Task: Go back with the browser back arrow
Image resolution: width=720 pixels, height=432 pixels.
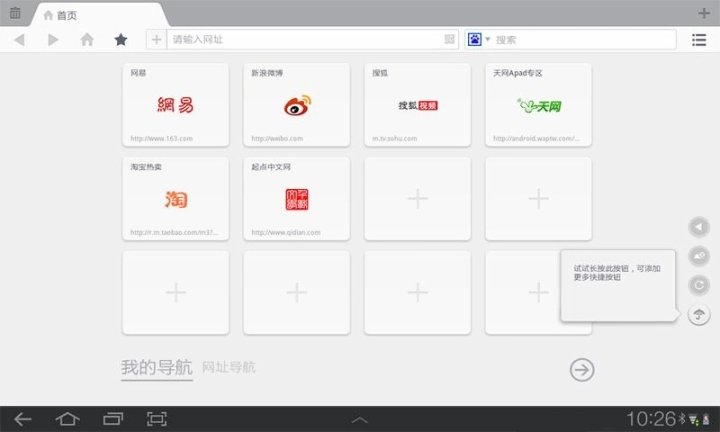Action: point(19,40)
